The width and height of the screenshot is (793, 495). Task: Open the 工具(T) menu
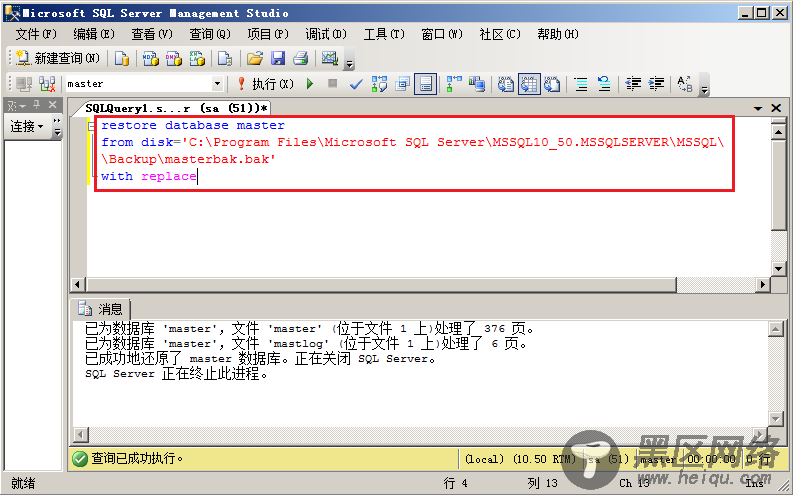point(384,34)
